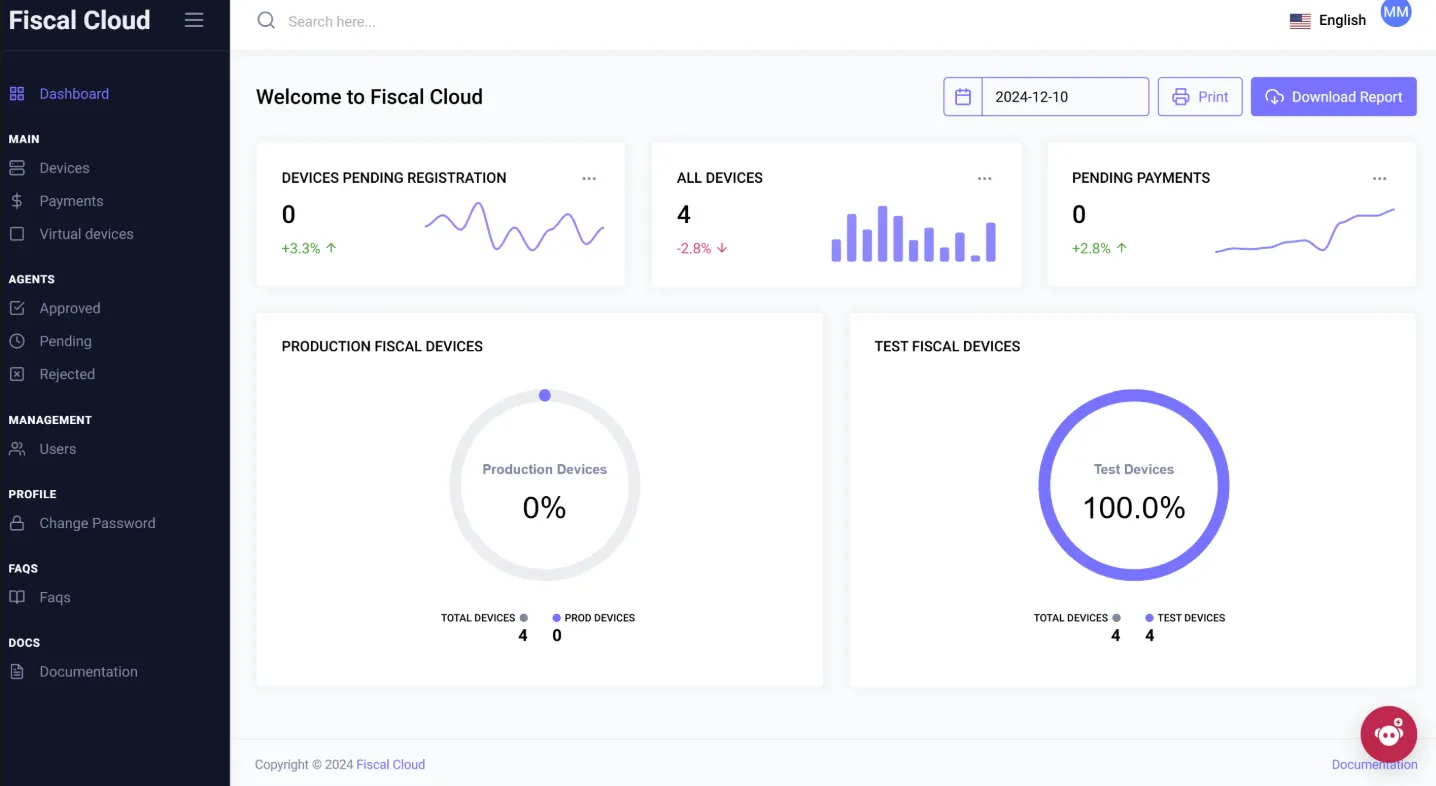Click the Devices server icon
The width and height of the screenshot is (1436, 786).
(17, 168)
